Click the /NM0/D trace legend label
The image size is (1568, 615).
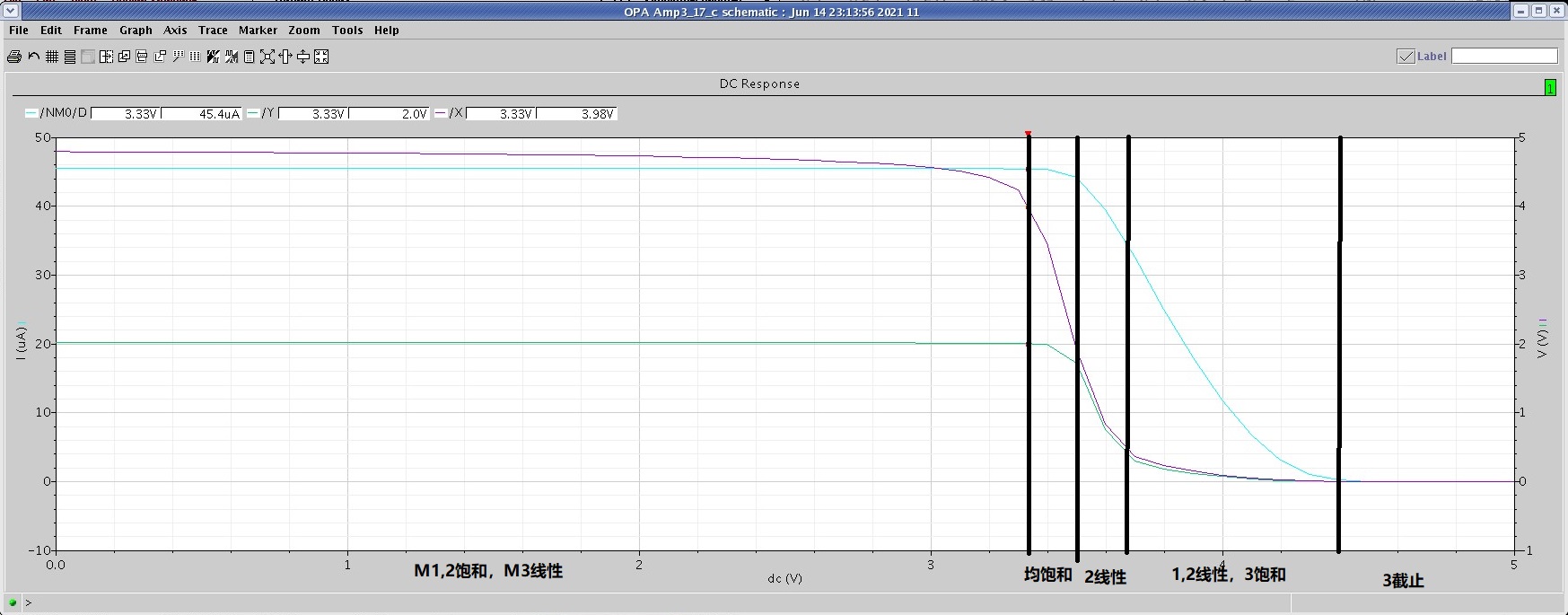(64, 113)
